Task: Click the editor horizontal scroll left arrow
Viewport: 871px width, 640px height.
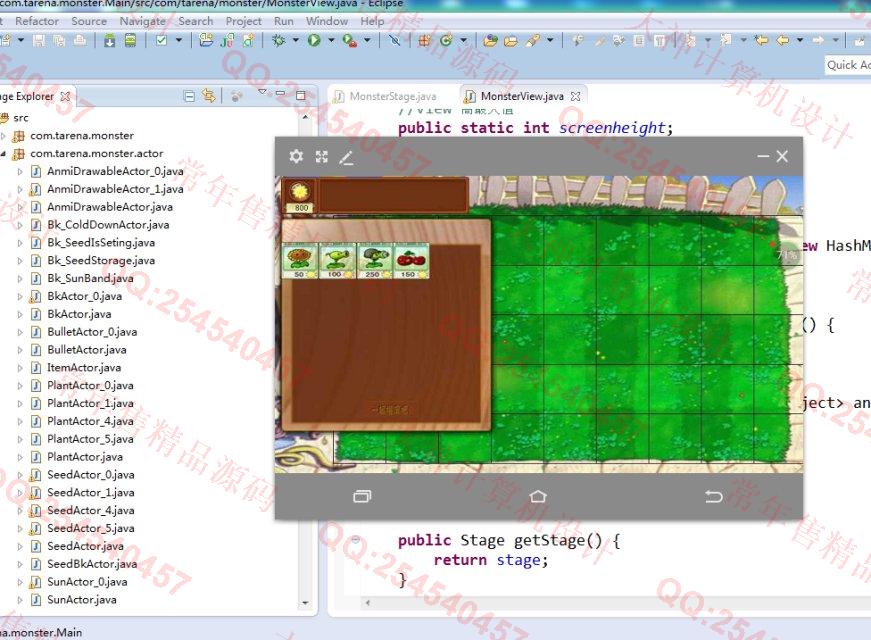Action: (367, 602)
